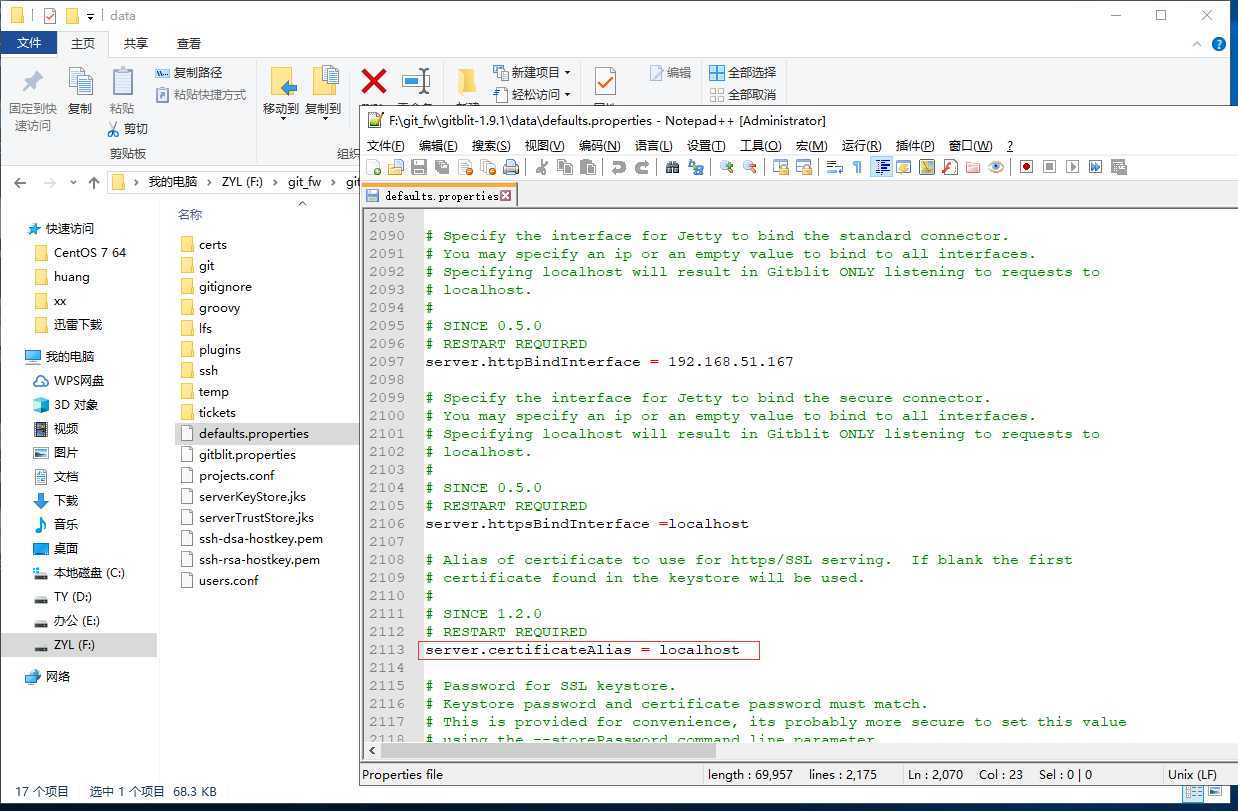Click Zoom In magnifier icon

coord(727,167)
